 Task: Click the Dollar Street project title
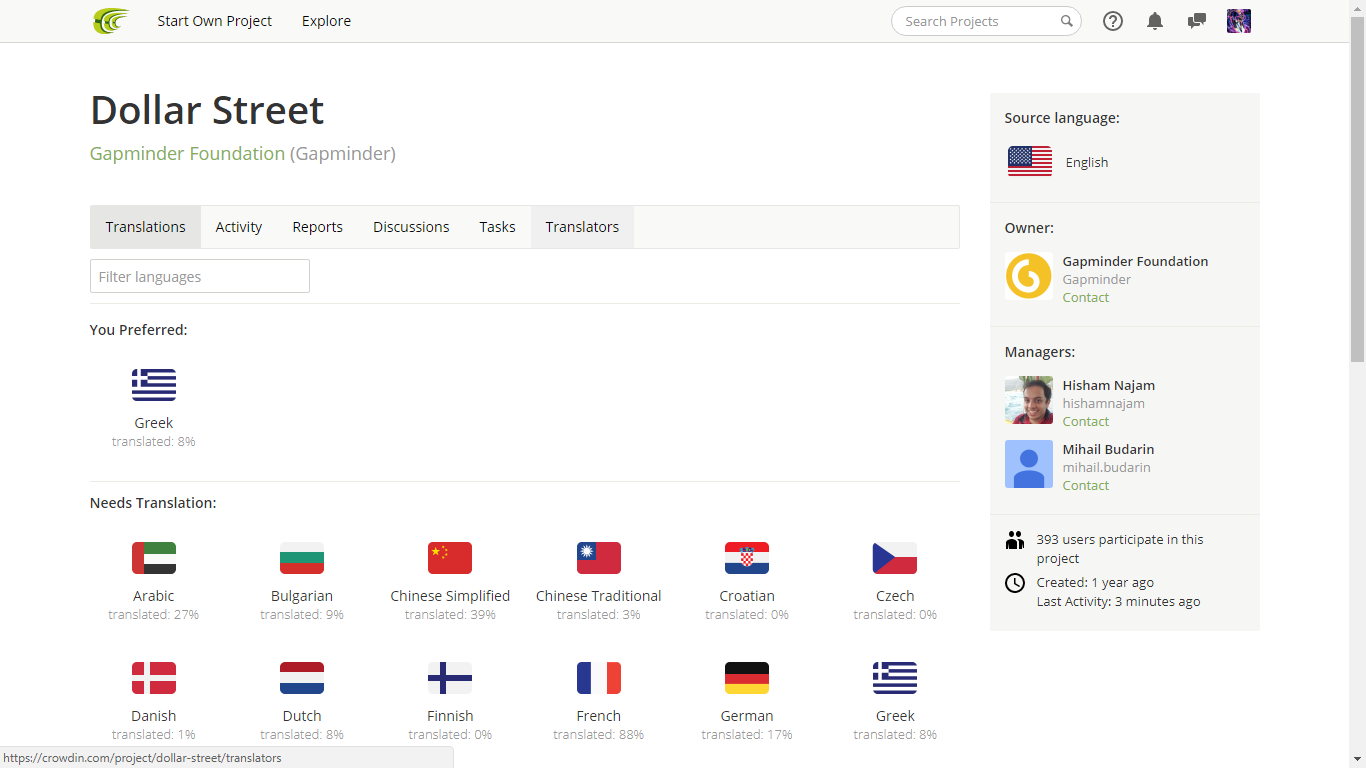[x=207, y=110]
